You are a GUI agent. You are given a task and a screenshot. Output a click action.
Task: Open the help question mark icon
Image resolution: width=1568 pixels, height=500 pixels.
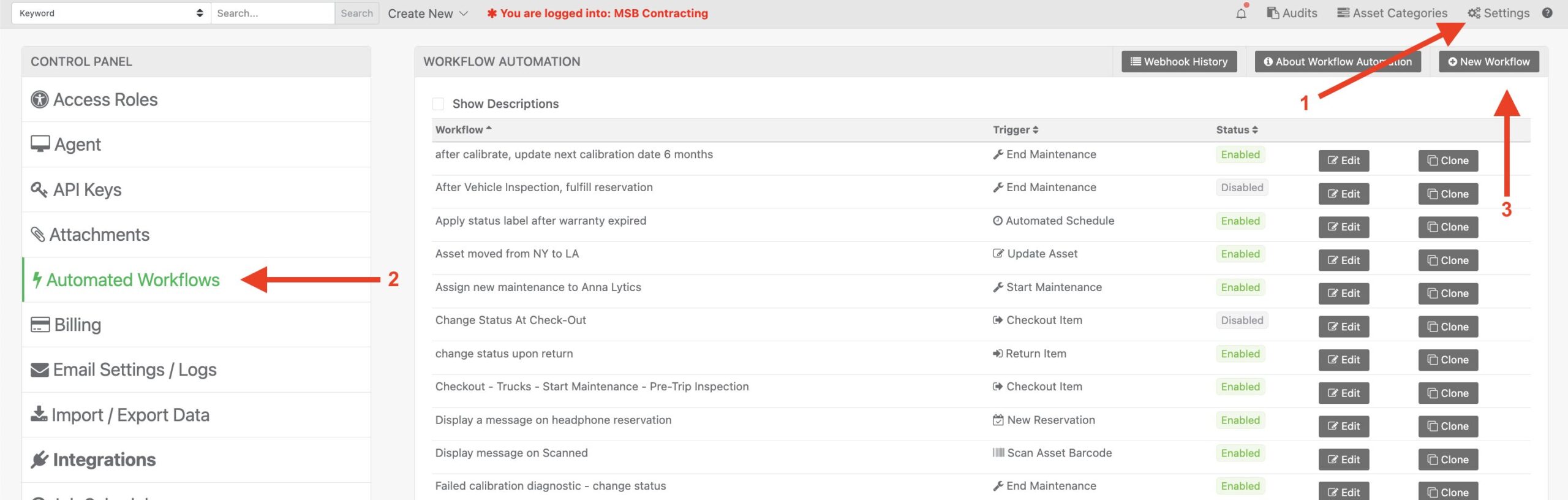[1547, 13]
